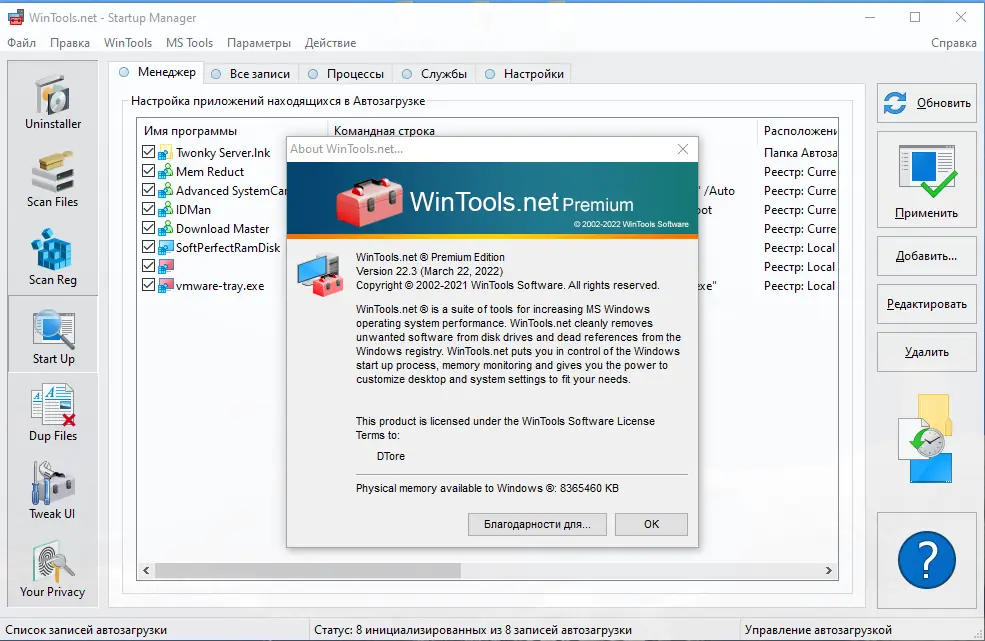This screenshot has height=641, width=985.
Task: Uncheck the Advanced SystemCare startup entry
Action: tap(148, 190)
